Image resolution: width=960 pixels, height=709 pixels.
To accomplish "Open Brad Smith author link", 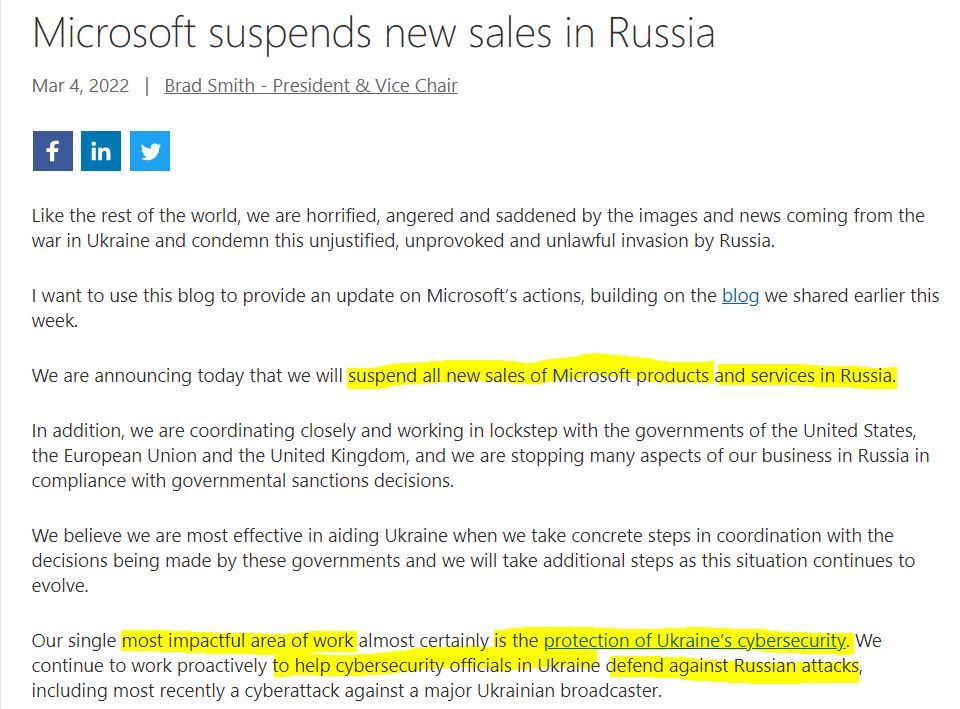I will tap(310, 86).
